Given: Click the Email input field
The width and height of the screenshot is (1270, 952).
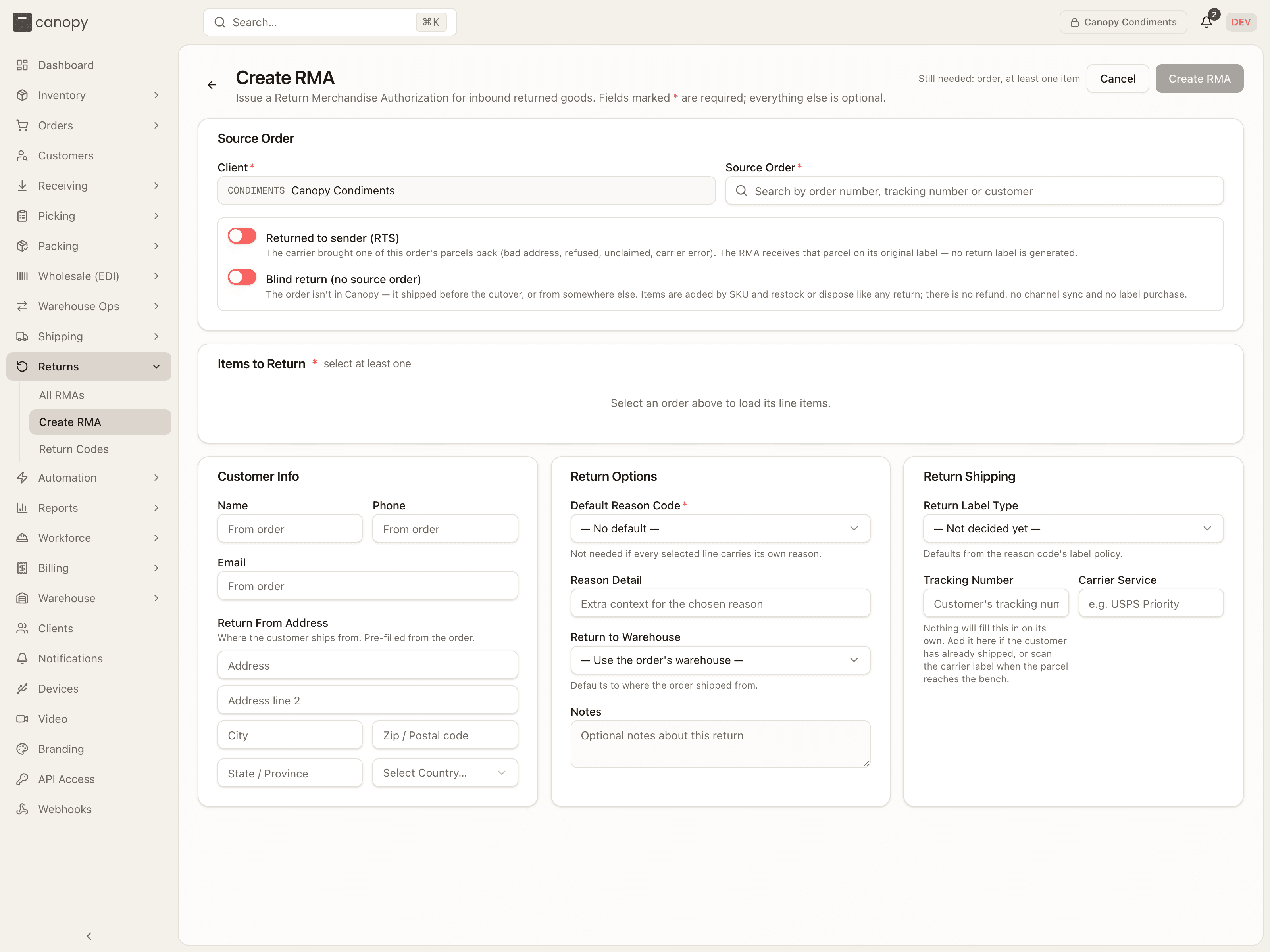Looking at the screenshot, I should point(368,586).
